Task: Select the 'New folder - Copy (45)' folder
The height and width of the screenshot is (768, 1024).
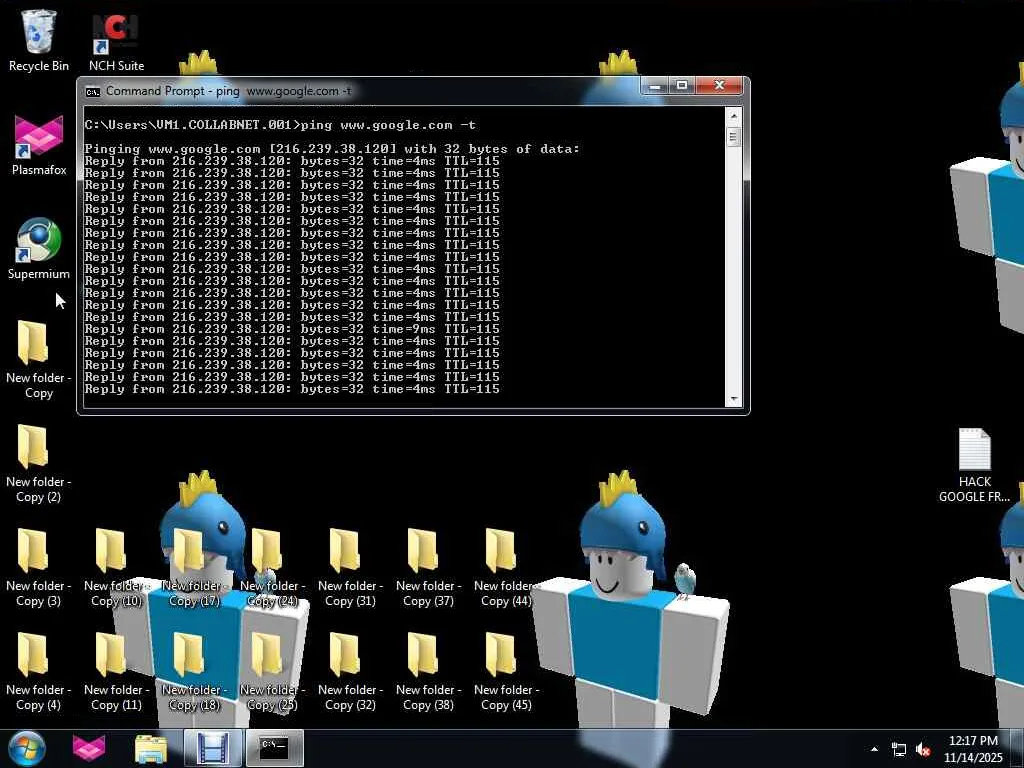Action: pyautogui.click(x=505, y=672)
